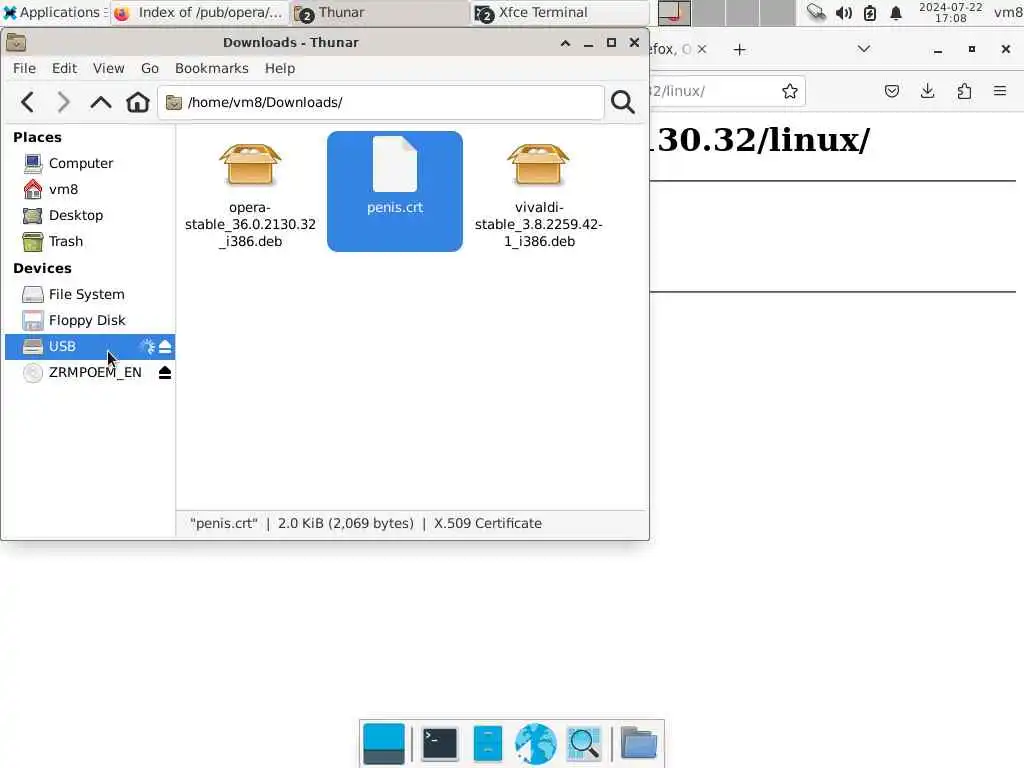Open volume control in system tray
Screen dimensions: 1024x768
[843, 12]
